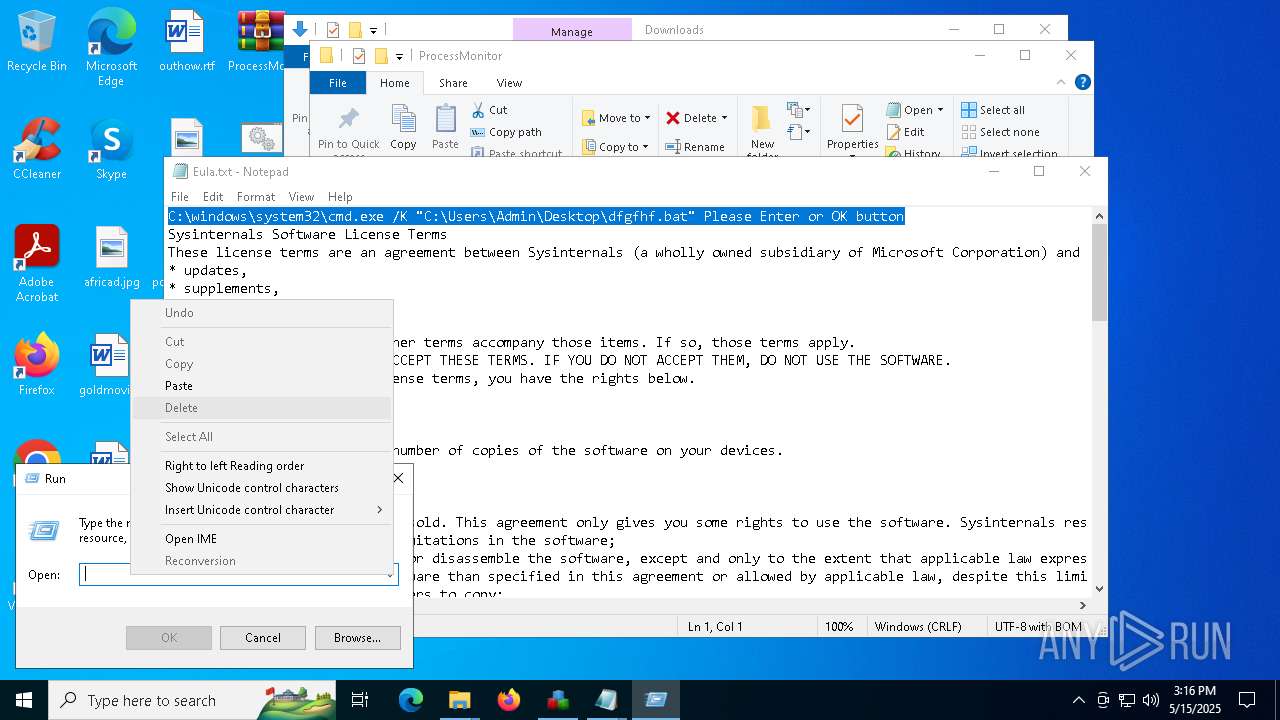Click the Paste ribbon icon in ProcessMonitor window
Image resolution: width=1280 pixels, height=720 pixels.
(445, 127)
